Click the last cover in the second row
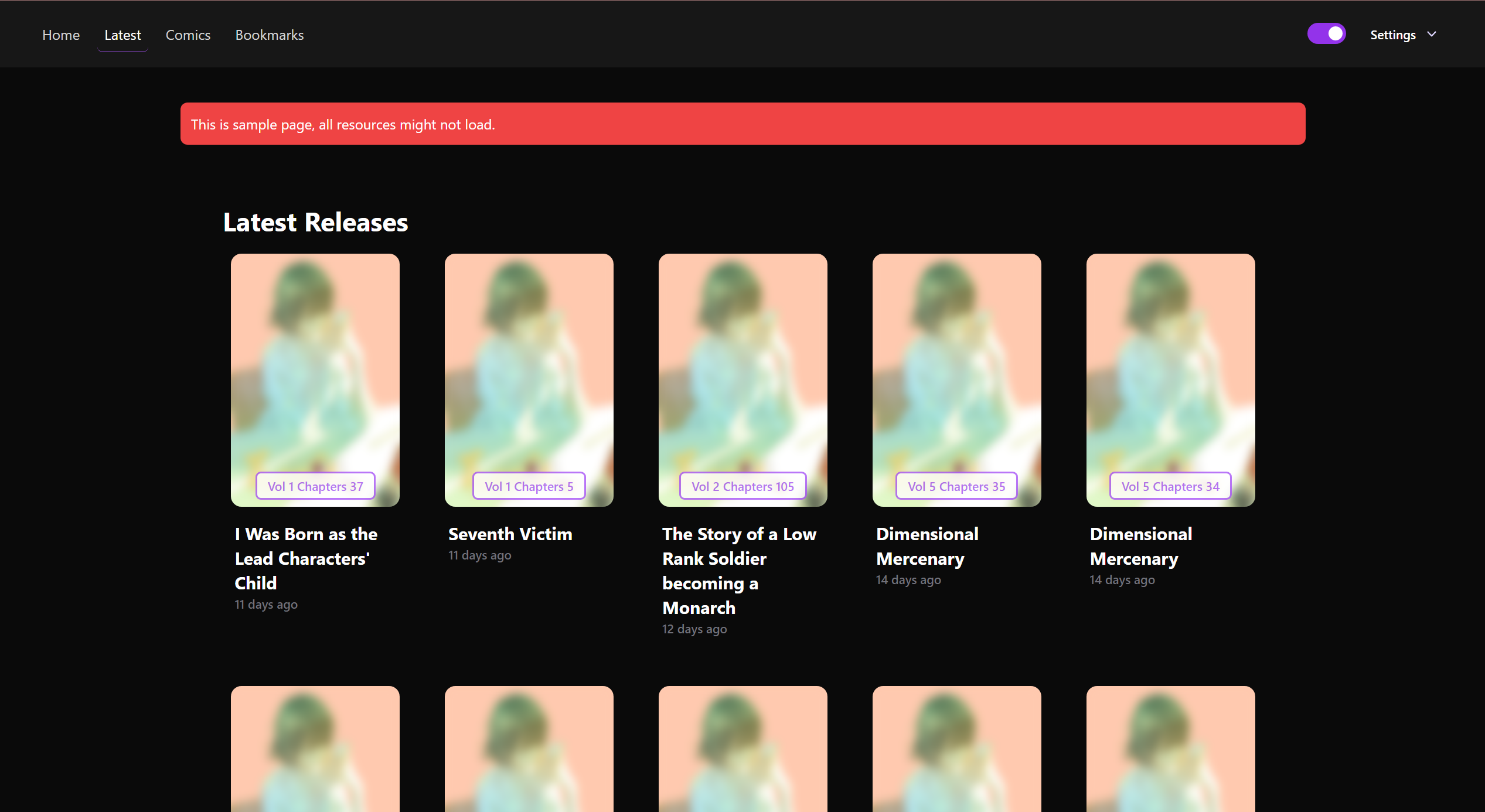Screen dimensions: 1485x812 click(1170, 750)
